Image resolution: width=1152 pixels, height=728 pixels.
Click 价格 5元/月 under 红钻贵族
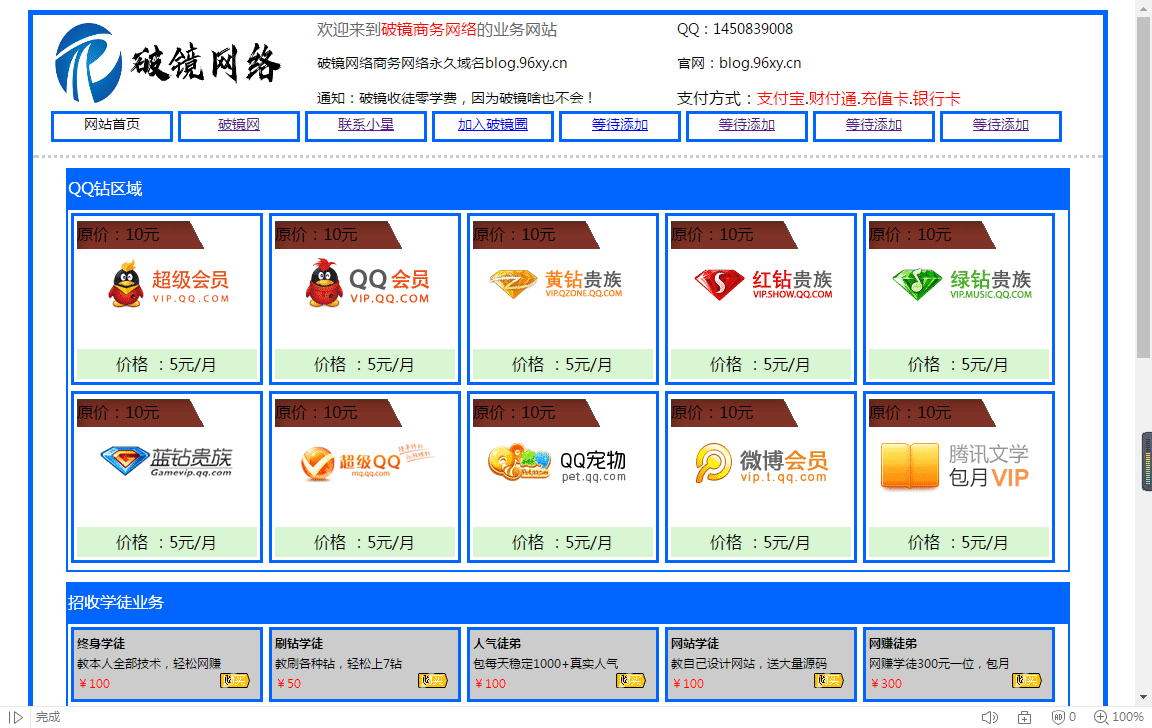tap(760, 364)
